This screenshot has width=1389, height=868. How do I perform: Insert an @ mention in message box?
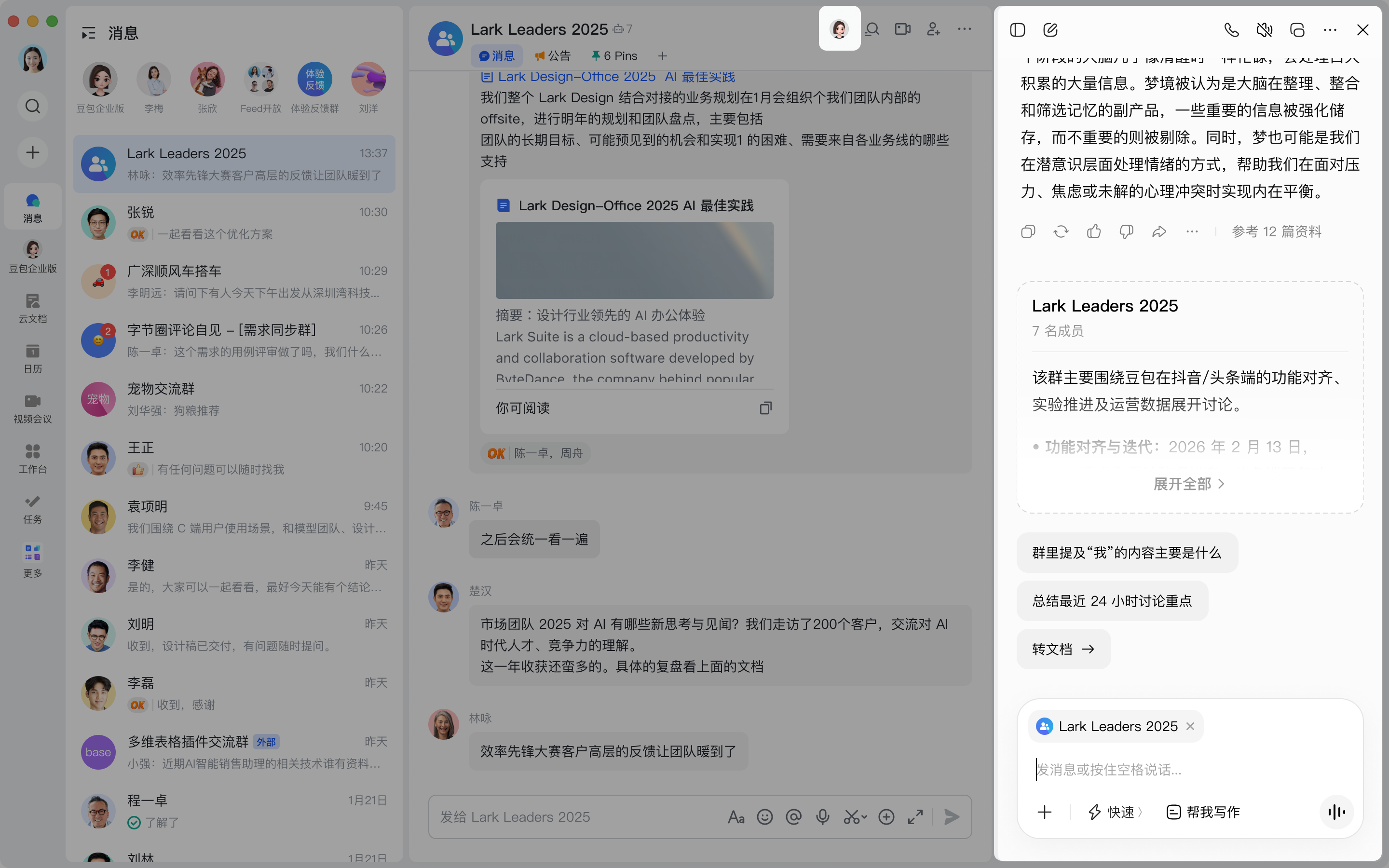[793, 817]
